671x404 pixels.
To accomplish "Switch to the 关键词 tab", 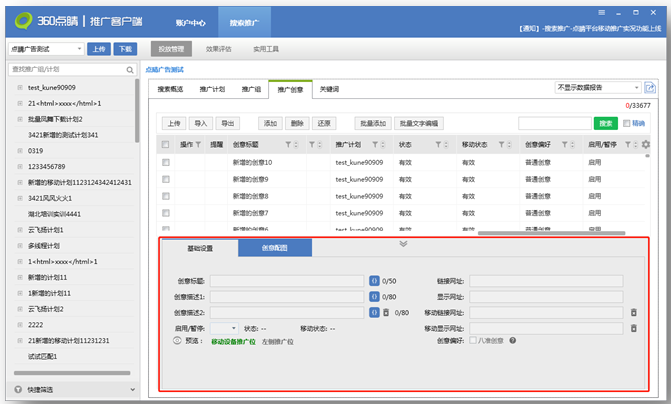I will pyautogui.click(x=329, y=89).
